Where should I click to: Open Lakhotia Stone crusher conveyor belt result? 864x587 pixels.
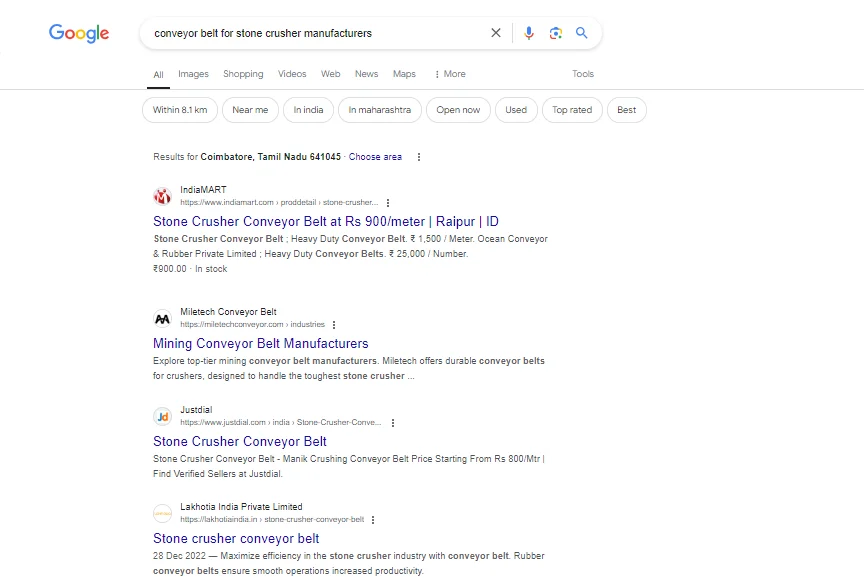coord(236,538)
